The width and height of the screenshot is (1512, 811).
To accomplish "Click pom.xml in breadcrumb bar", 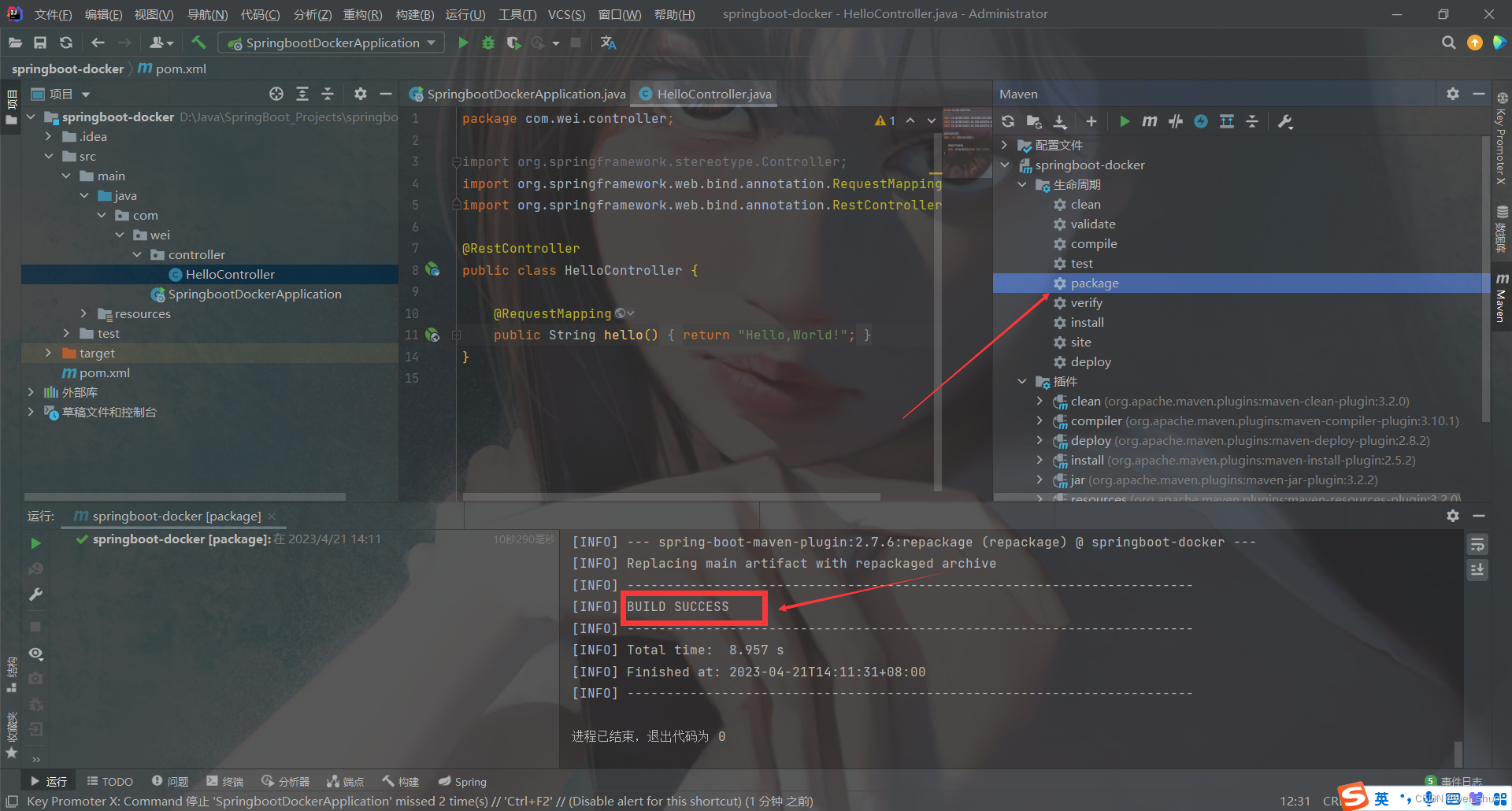I will click(x=172, y=69).
